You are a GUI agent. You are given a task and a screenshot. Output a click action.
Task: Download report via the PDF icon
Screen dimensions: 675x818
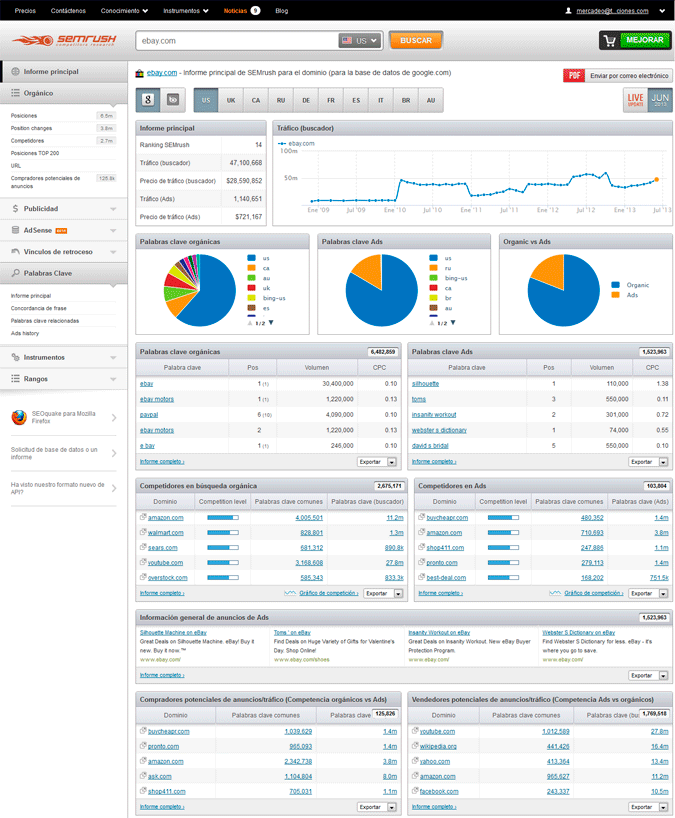tap(574, 76)
